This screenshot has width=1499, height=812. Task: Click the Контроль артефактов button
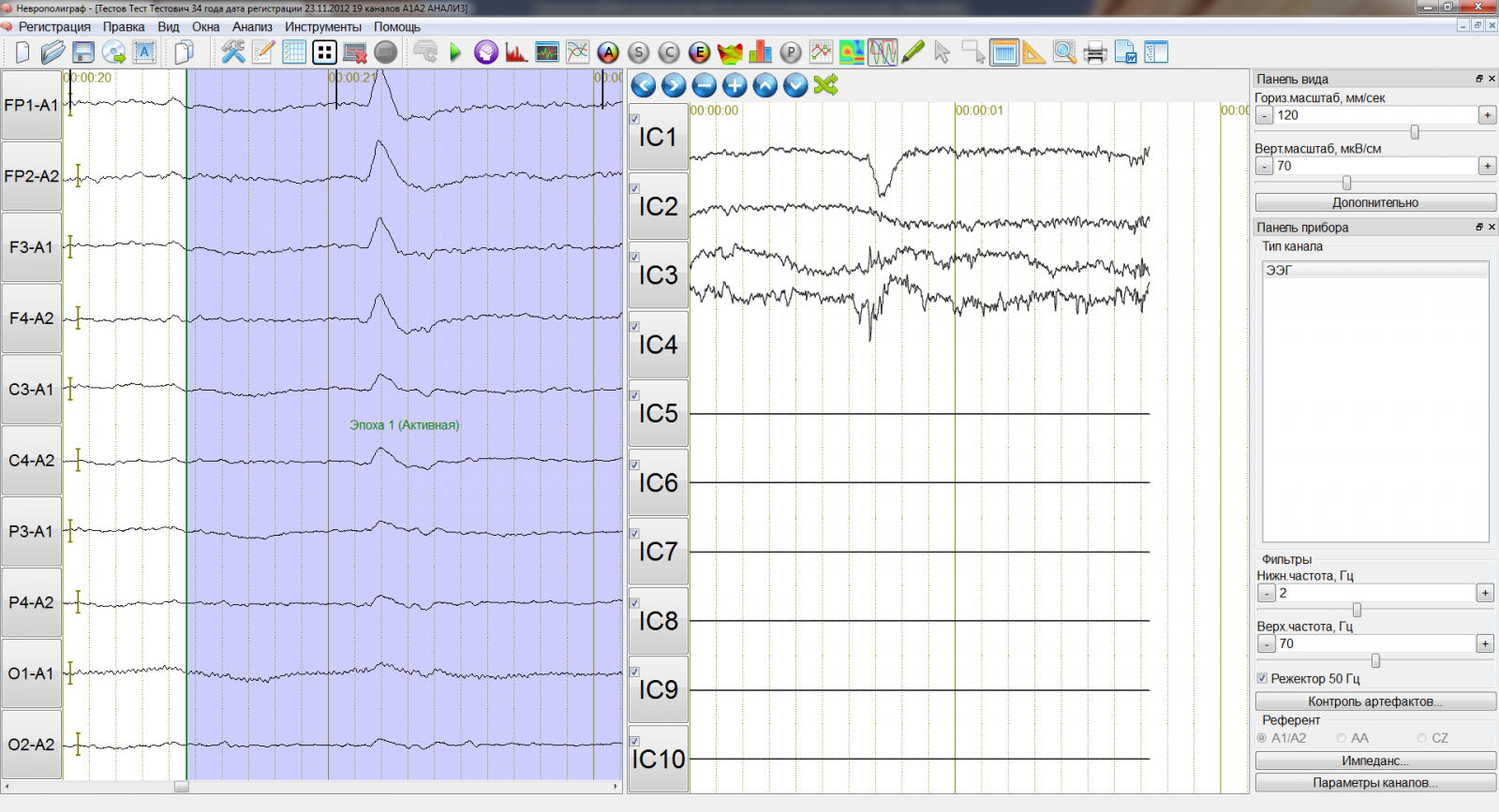1374,701
